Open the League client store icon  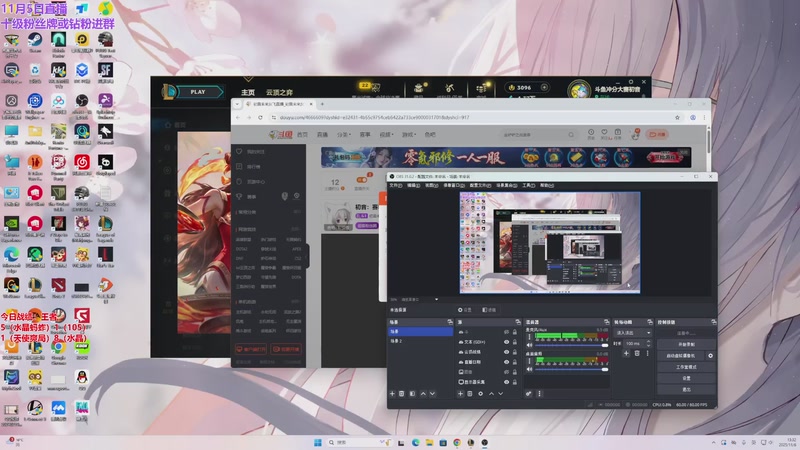click(x=481, y=90)
